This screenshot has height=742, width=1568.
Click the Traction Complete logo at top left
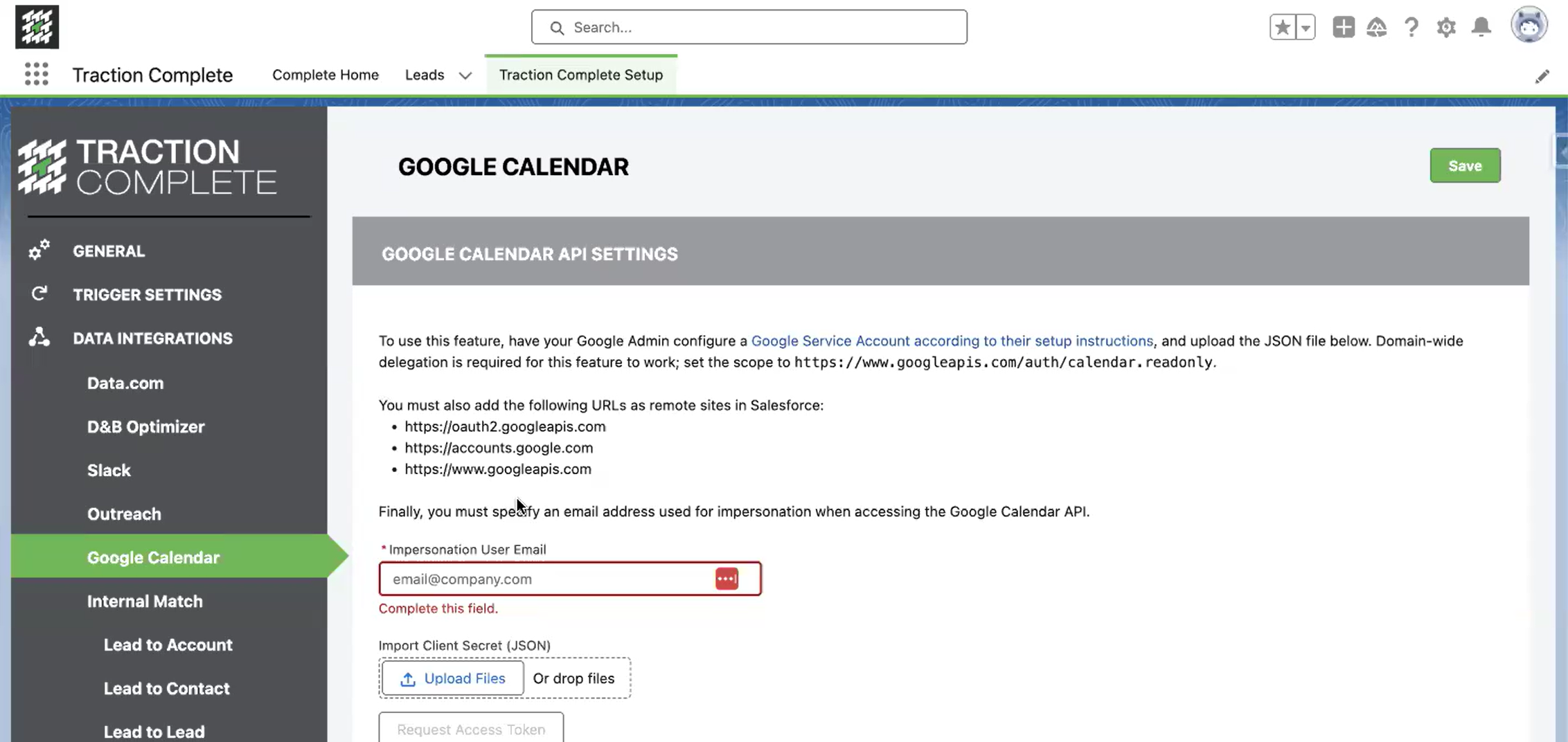(x=37, y=27)
